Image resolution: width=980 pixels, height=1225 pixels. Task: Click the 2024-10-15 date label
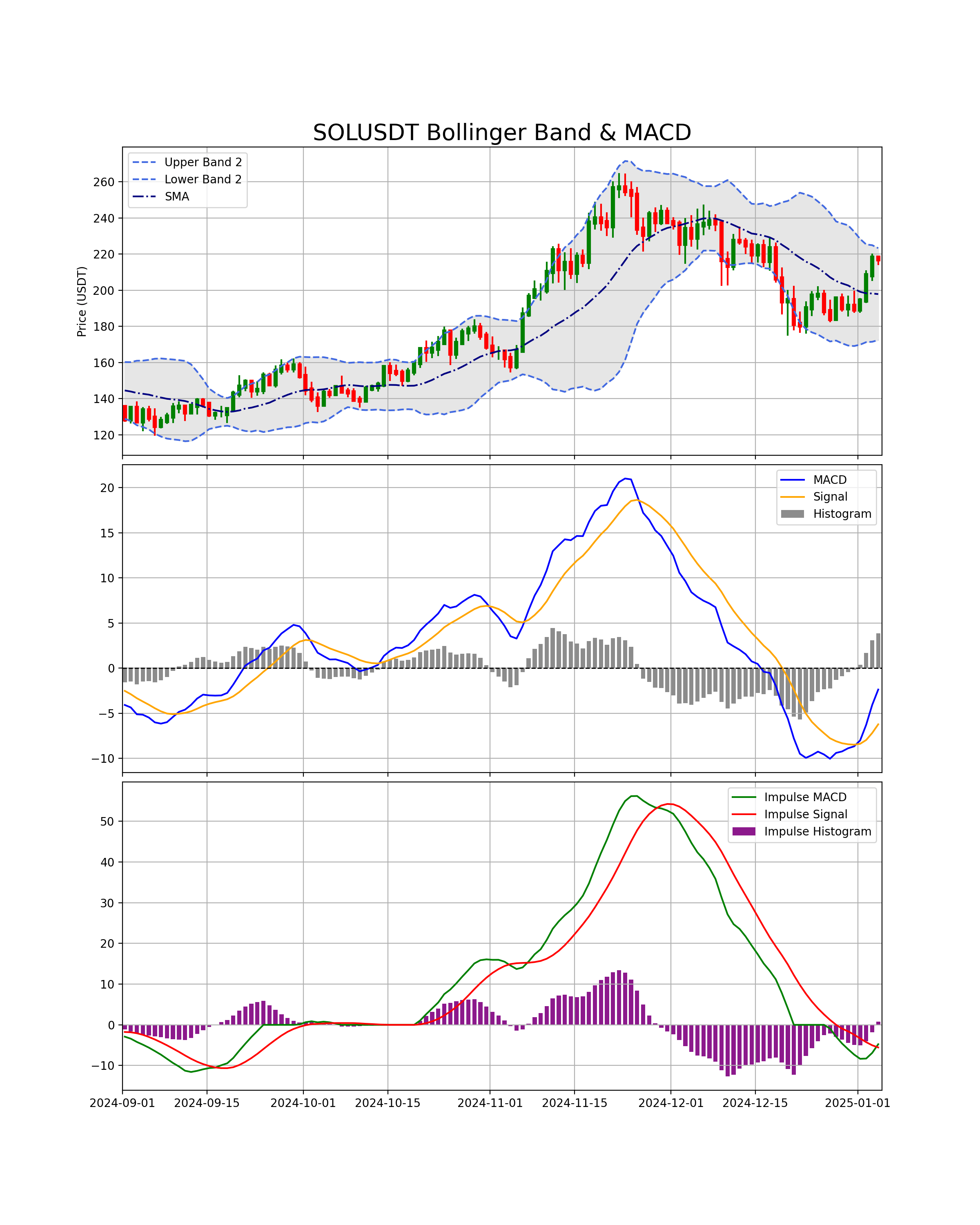388,1103
